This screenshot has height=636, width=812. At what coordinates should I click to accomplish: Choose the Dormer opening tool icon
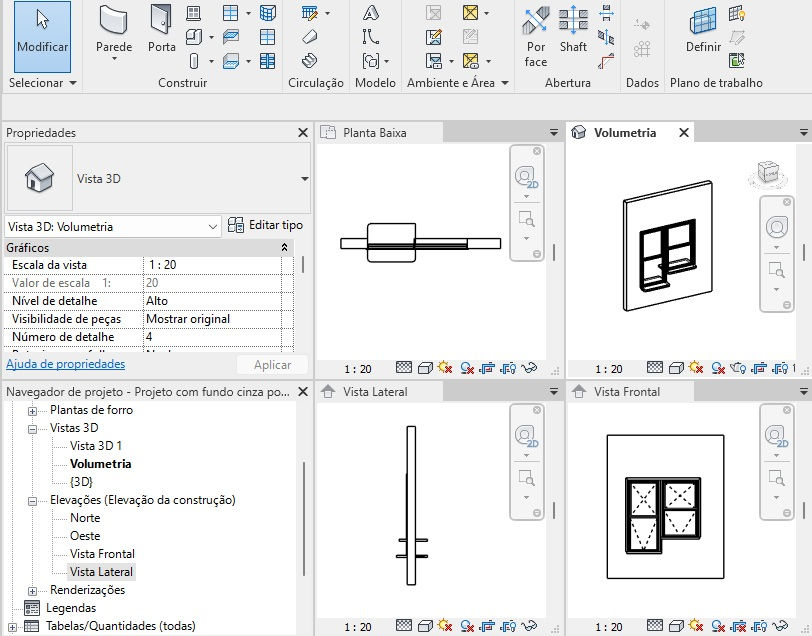pos(606,61)
